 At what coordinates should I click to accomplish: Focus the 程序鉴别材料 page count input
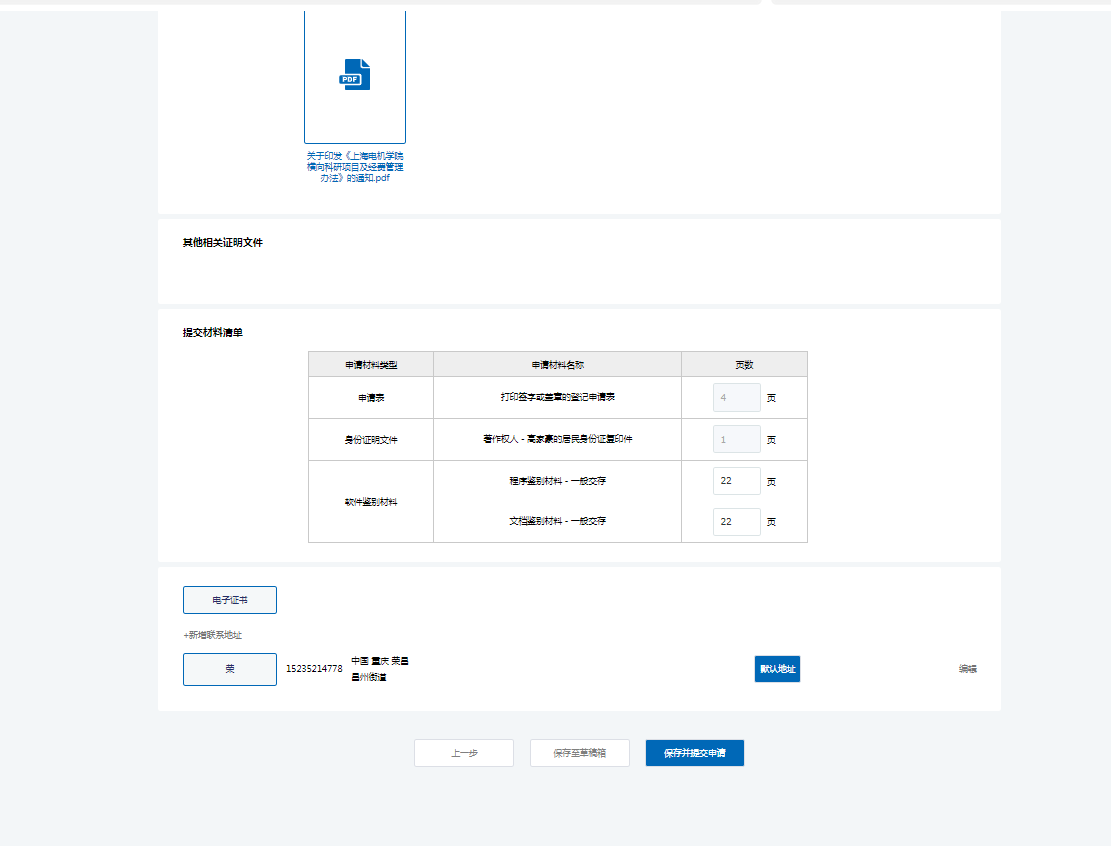[x=736, y=481]
